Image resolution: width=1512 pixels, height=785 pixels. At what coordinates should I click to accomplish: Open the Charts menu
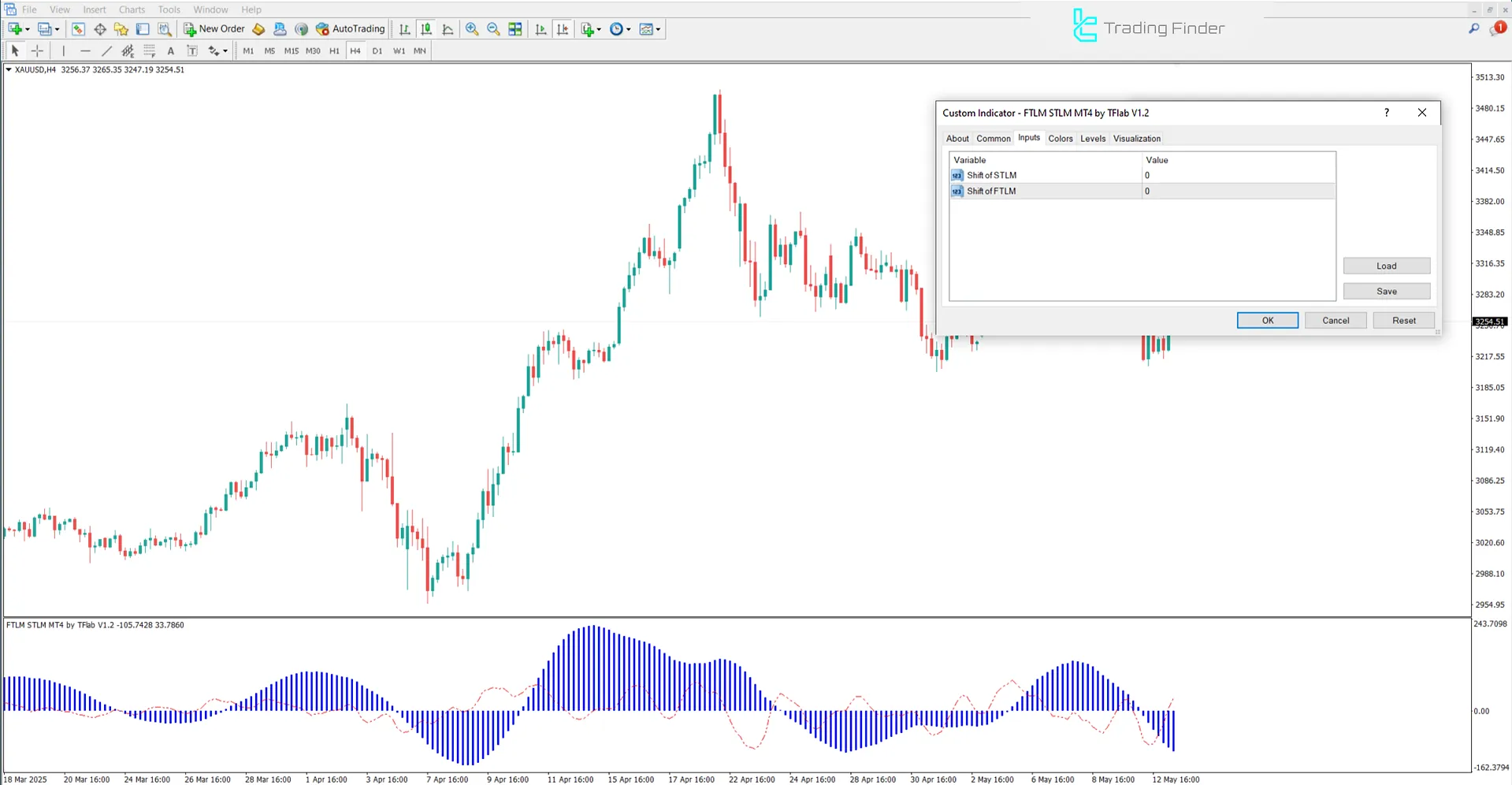click(x=131, y=9)
